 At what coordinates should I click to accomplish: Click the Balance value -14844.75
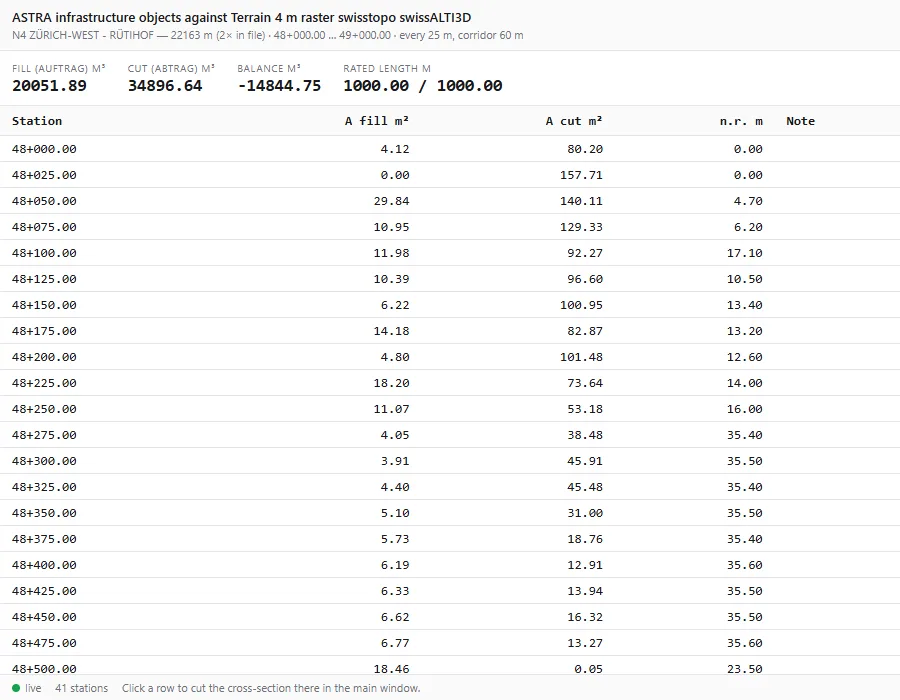coord(279,86)
